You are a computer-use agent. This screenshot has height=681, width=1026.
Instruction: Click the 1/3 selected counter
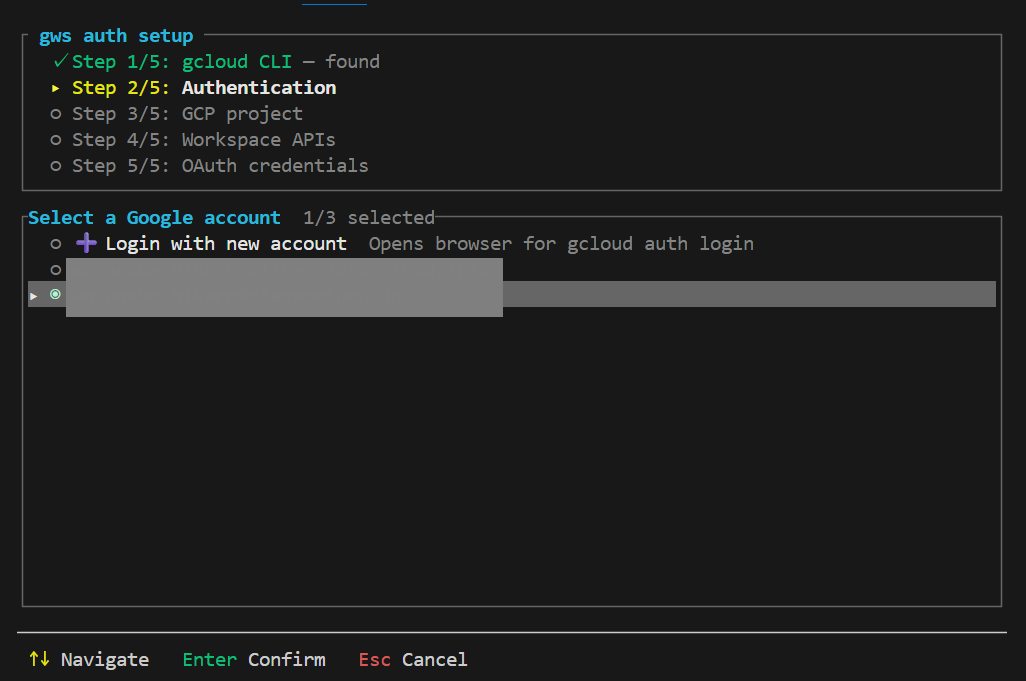pos(369,218)
